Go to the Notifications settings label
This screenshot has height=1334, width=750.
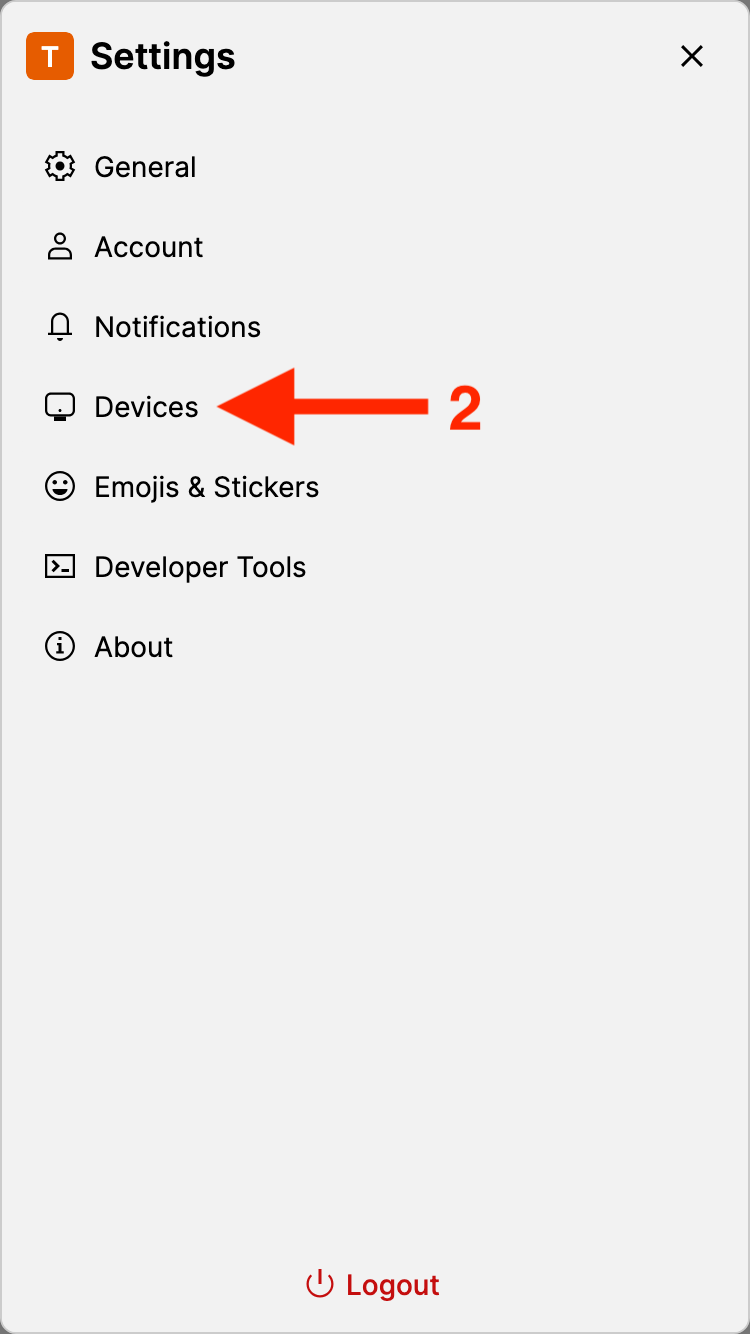click(x=177, y=327)
